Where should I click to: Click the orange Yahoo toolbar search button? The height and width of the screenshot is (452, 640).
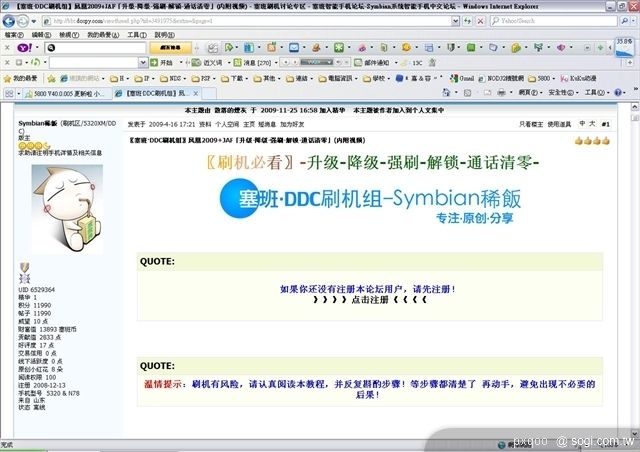[170, 48]
